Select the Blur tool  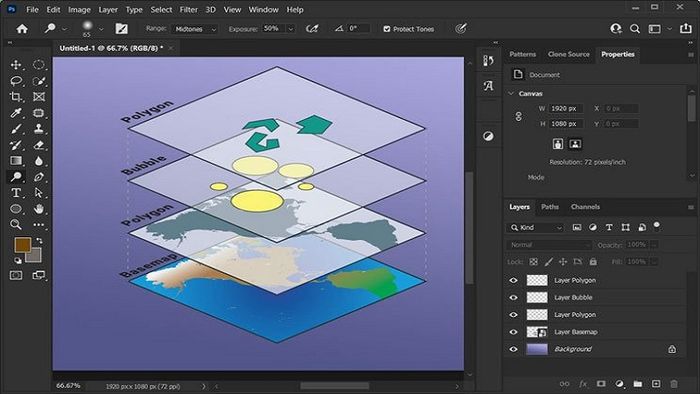[x=39, y=161]
